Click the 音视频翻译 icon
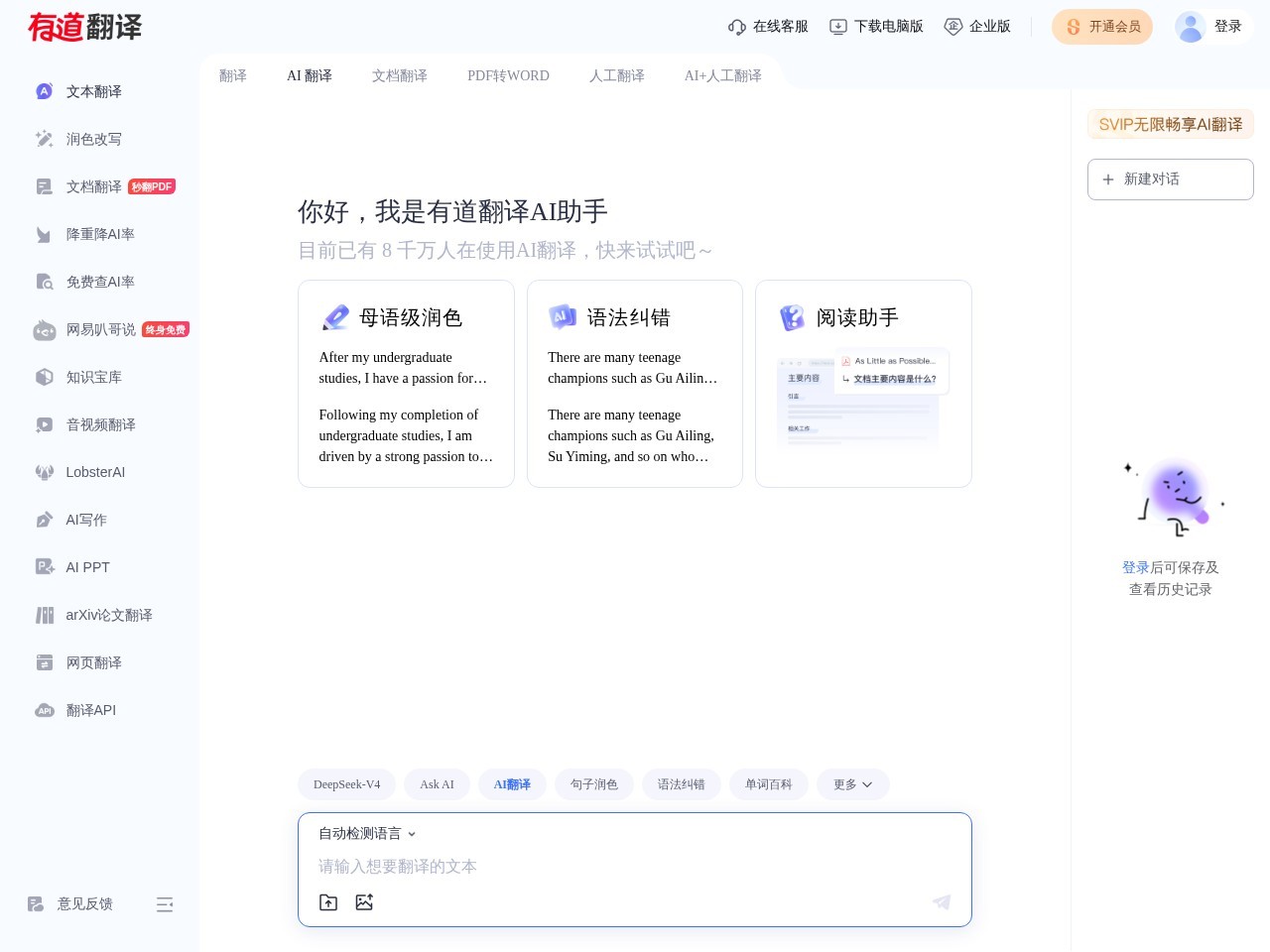 [44, 424]
